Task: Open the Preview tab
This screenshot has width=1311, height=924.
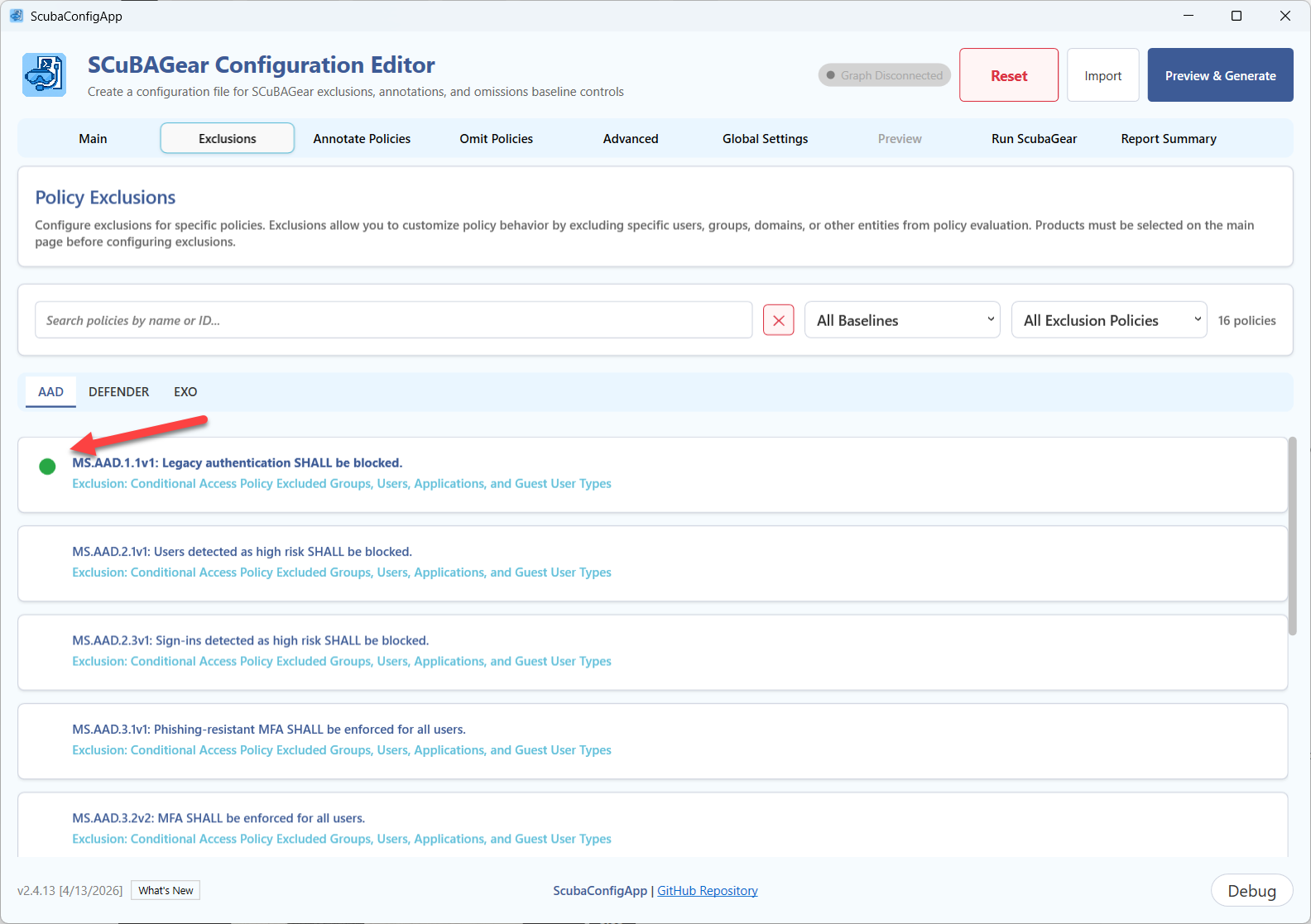Action: [900, 138]
